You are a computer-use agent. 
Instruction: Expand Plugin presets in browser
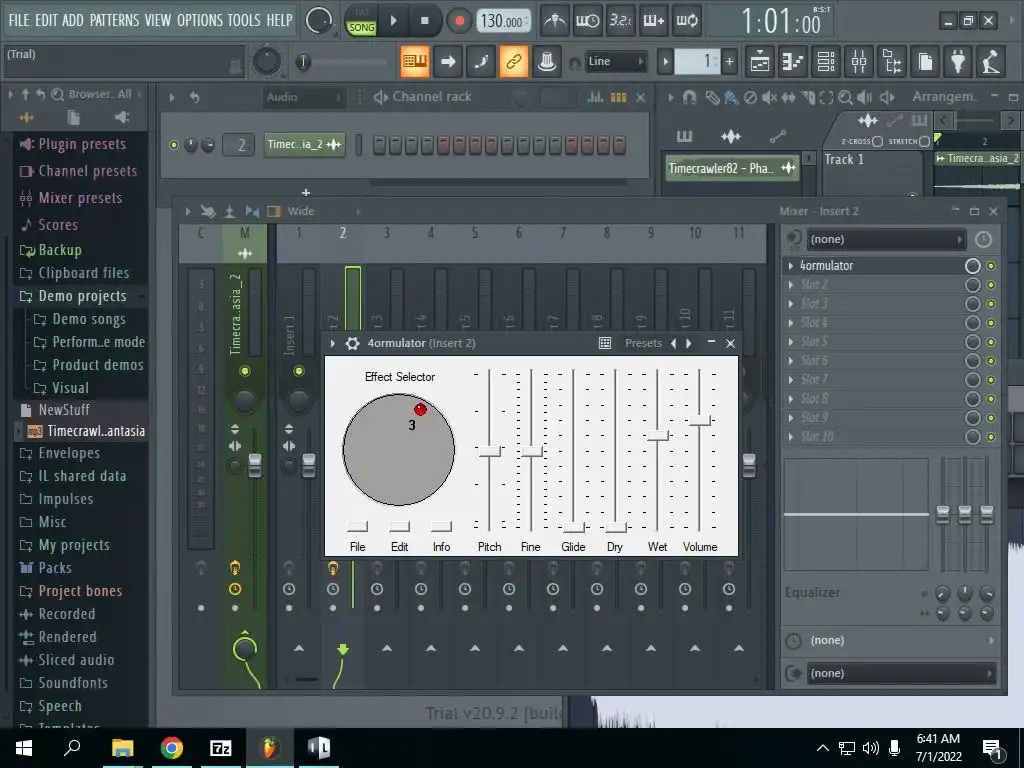click(82, 144)
